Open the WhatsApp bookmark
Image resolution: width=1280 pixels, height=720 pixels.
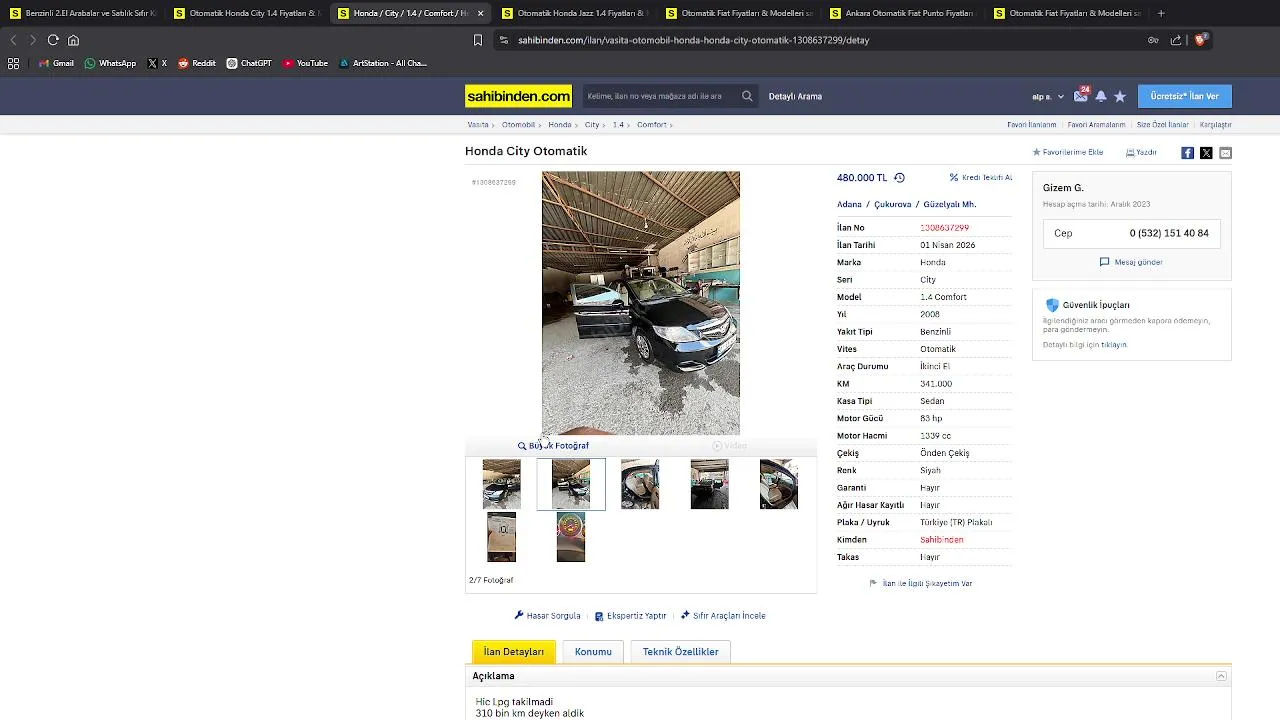110,63
